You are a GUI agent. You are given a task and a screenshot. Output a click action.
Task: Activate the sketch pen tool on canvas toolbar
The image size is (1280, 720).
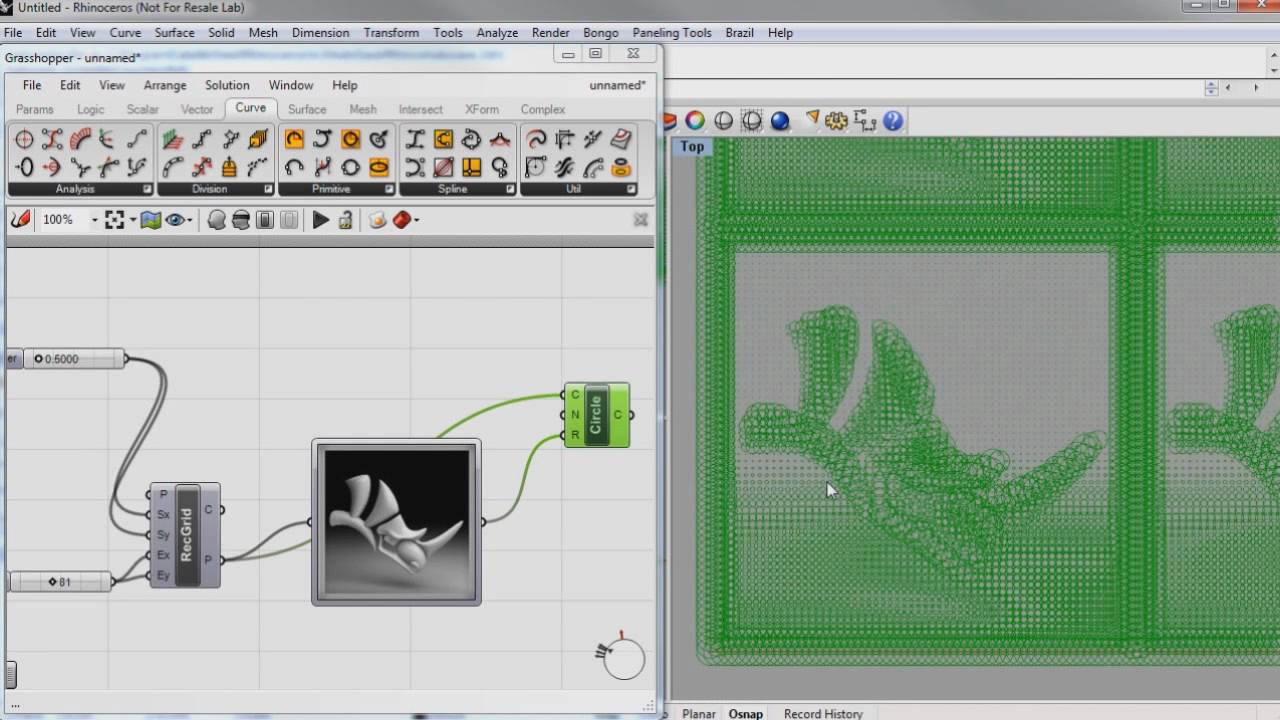(x=20, y=219)
